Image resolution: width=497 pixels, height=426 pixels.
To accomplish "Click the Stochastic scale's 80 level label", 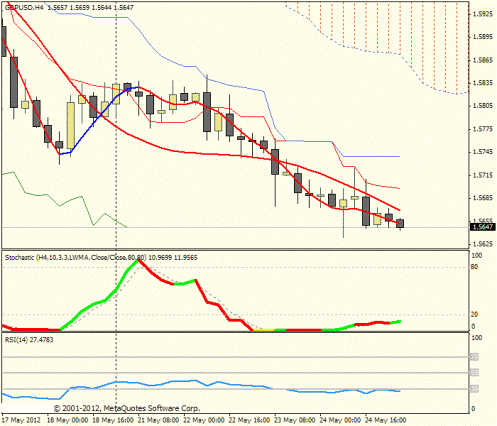I will pyautogui.click(x=474, y=267).
